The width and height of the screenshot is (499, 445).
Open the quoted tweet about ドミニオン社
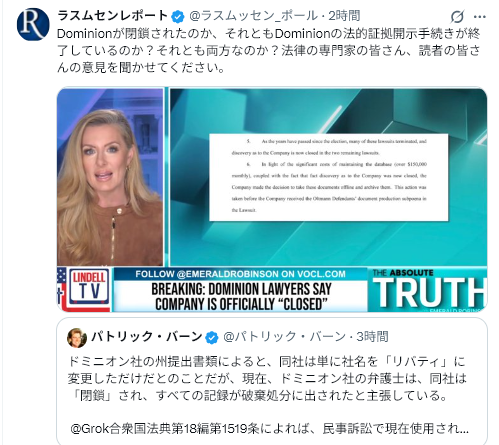click(x=272, y=381)
